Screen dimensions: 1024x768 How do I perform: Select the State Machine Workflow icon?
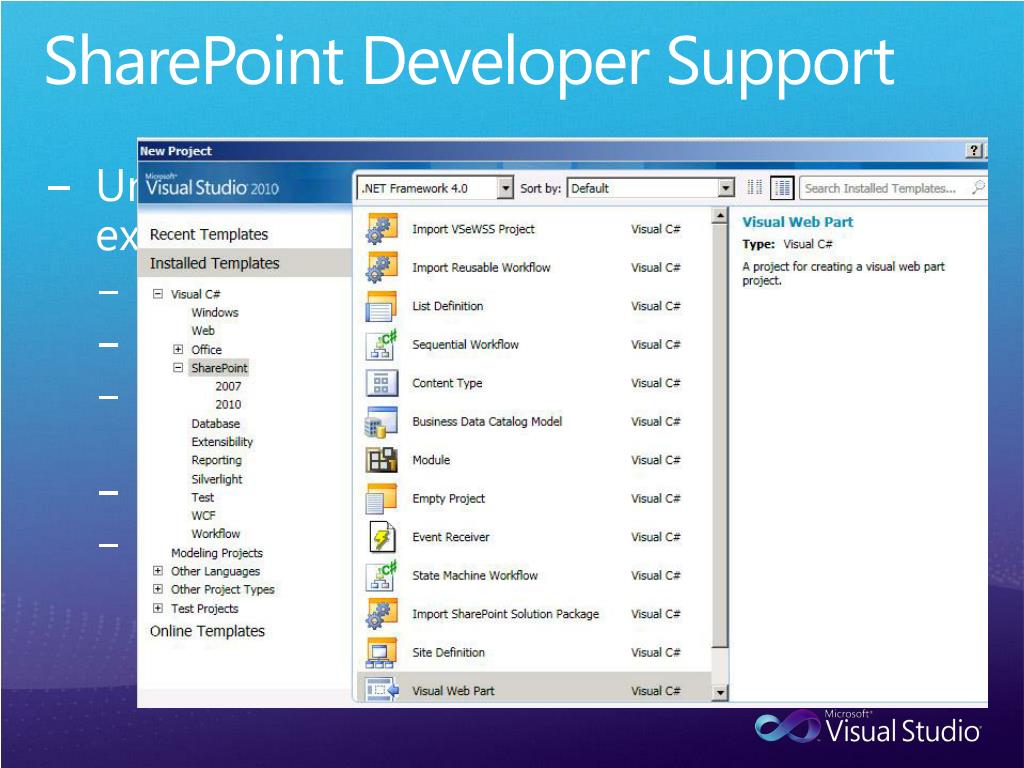[x=381, y=576]
